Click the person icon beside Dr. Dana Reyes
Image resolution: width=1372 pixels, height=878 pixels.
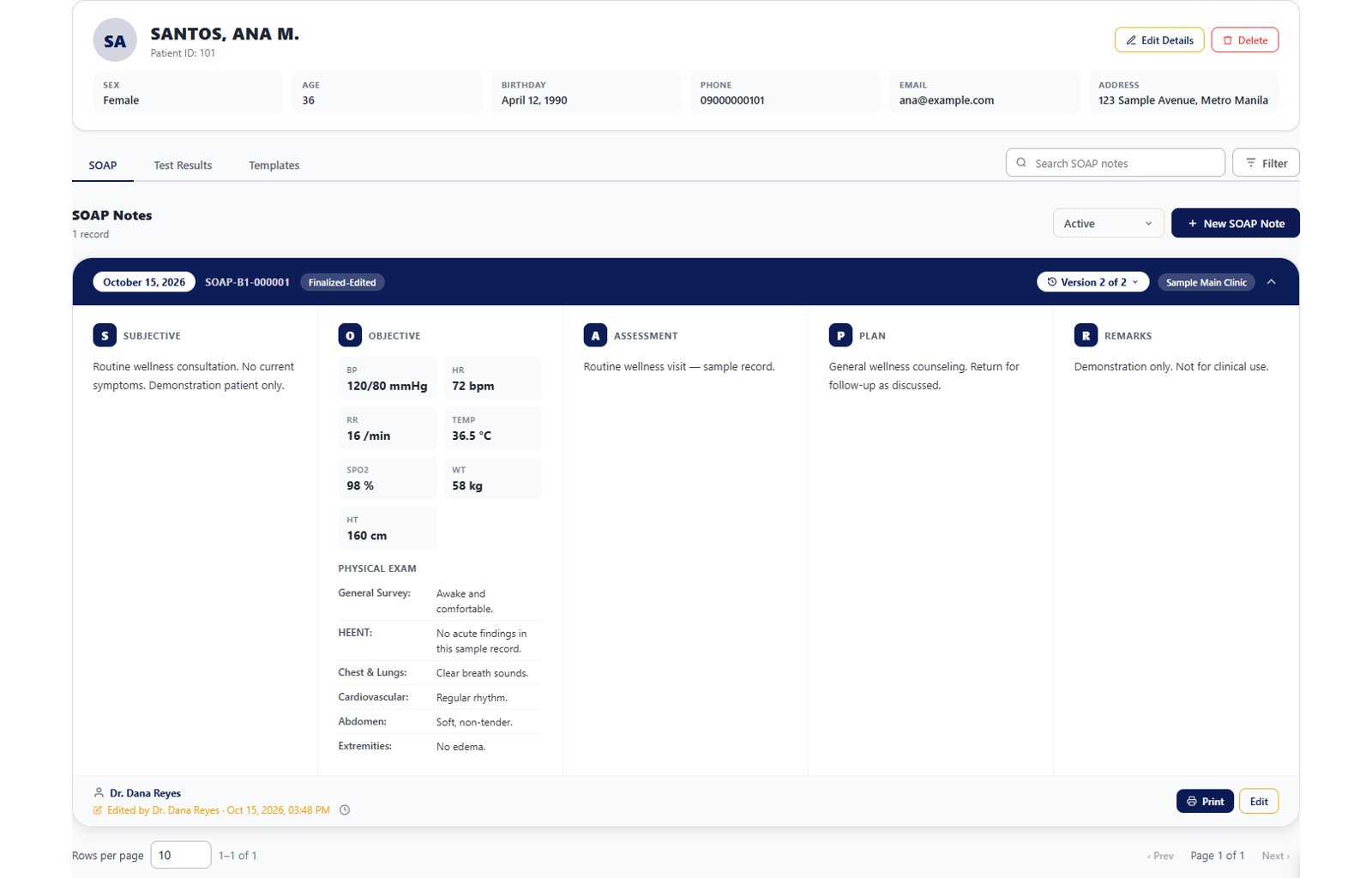click(99, 793)
